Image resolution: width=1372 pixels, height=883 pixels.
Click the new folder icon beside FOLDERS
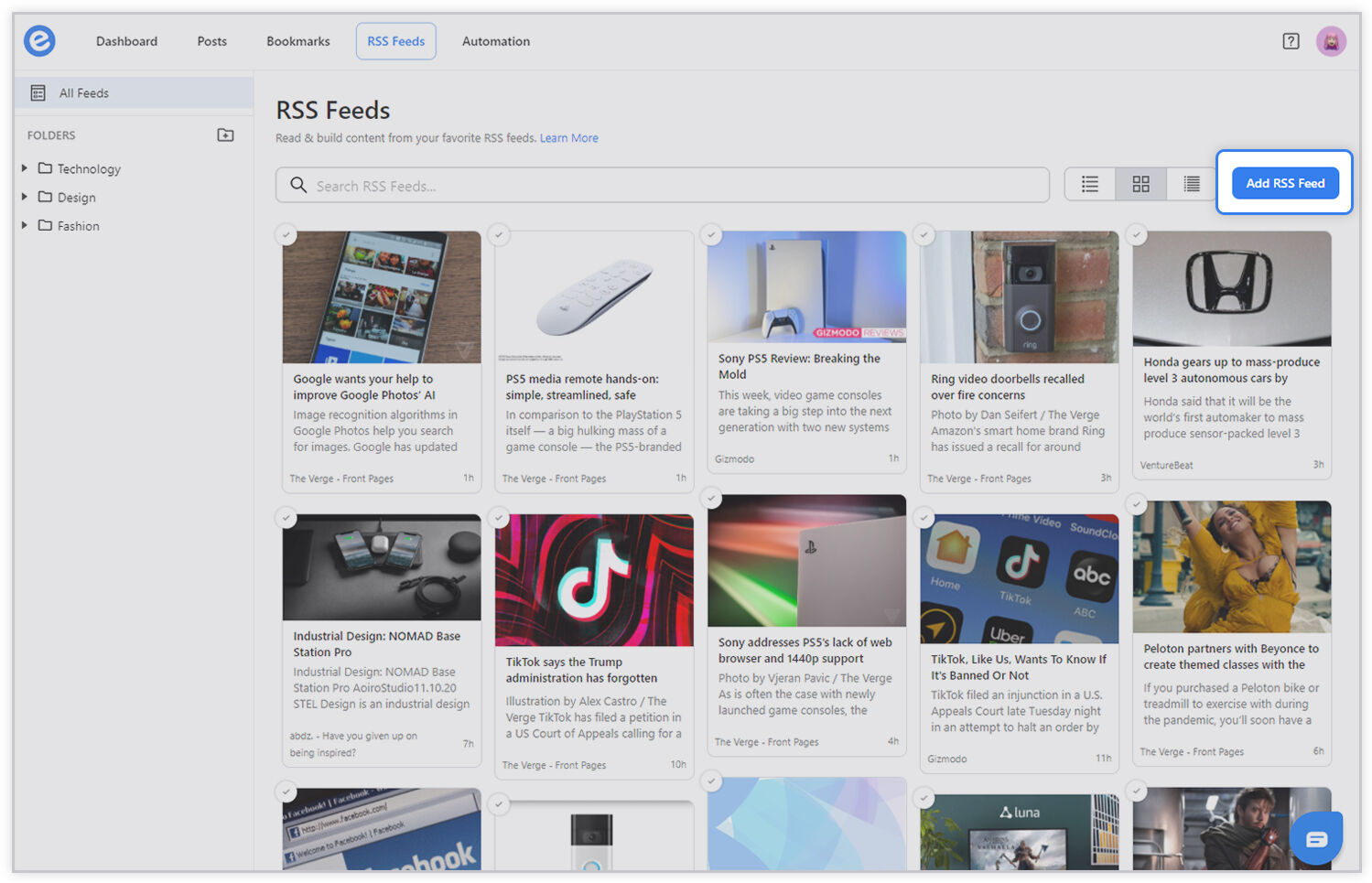(225, 135)
